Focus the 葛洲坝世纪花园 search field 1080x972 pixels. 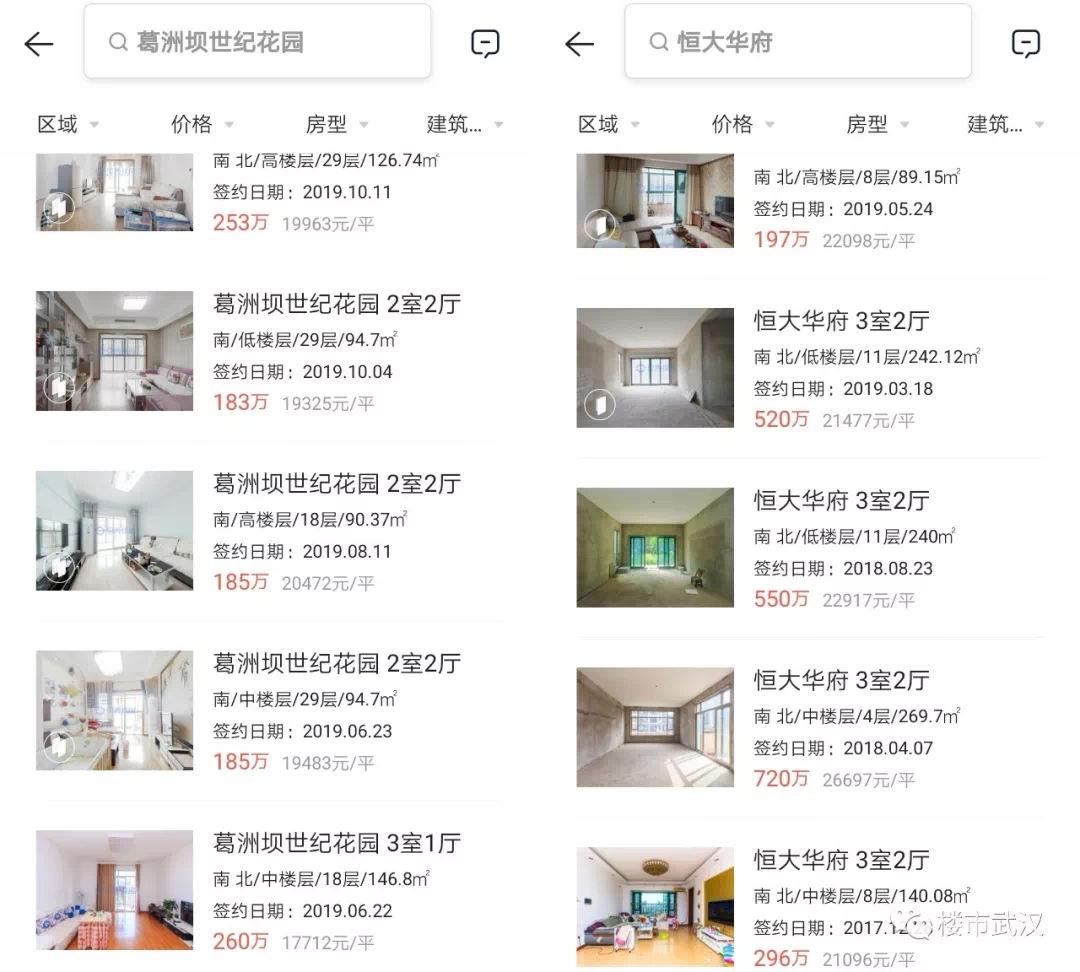pos(257,41)
